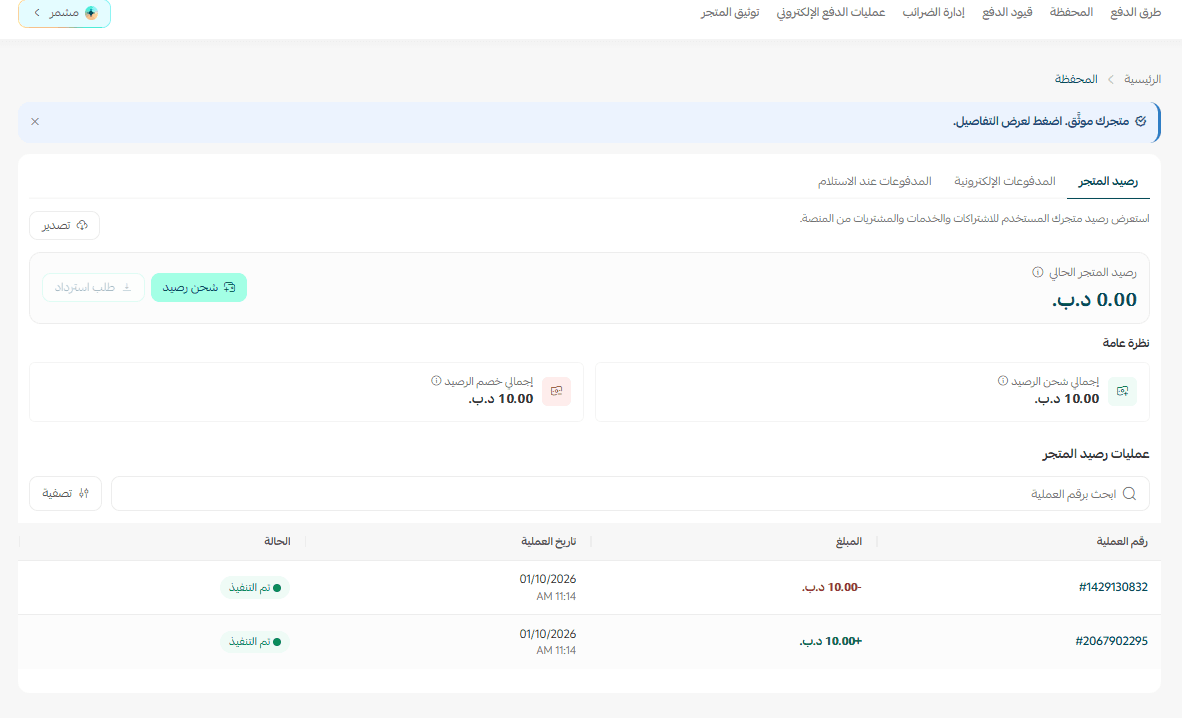Screen dimensions: 1182x718
Task: Open قيود الدفع in top navigation
Action: 1007,13
